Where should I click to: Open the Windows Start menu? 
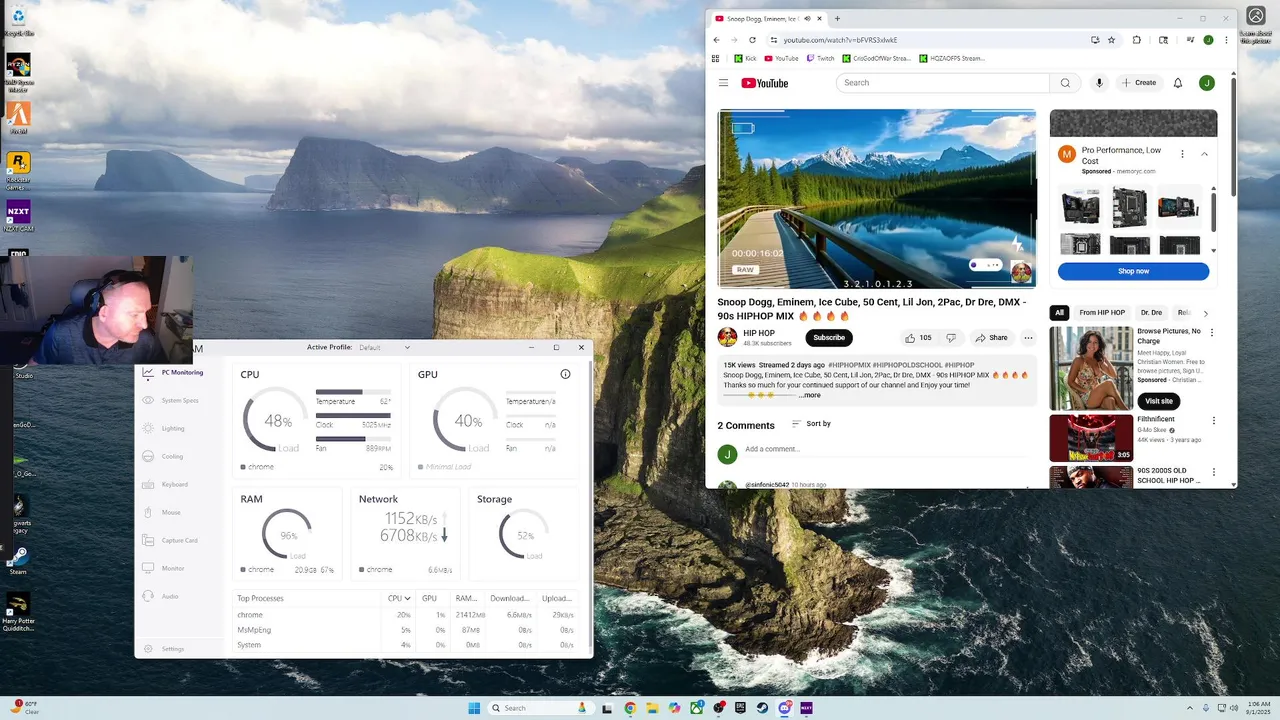coord(474,708)
